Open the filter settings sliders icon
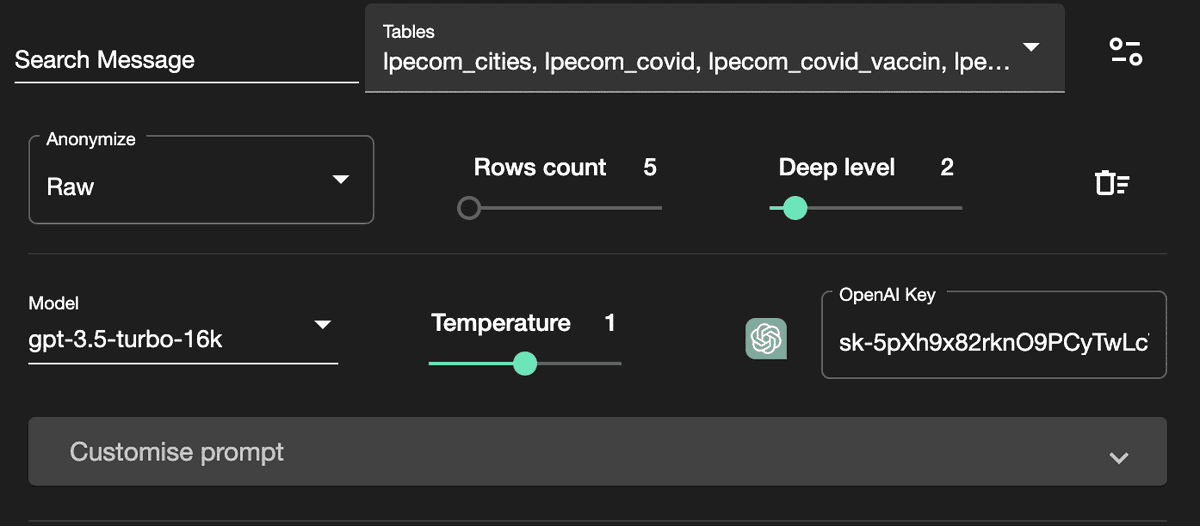 point(1126,52)
